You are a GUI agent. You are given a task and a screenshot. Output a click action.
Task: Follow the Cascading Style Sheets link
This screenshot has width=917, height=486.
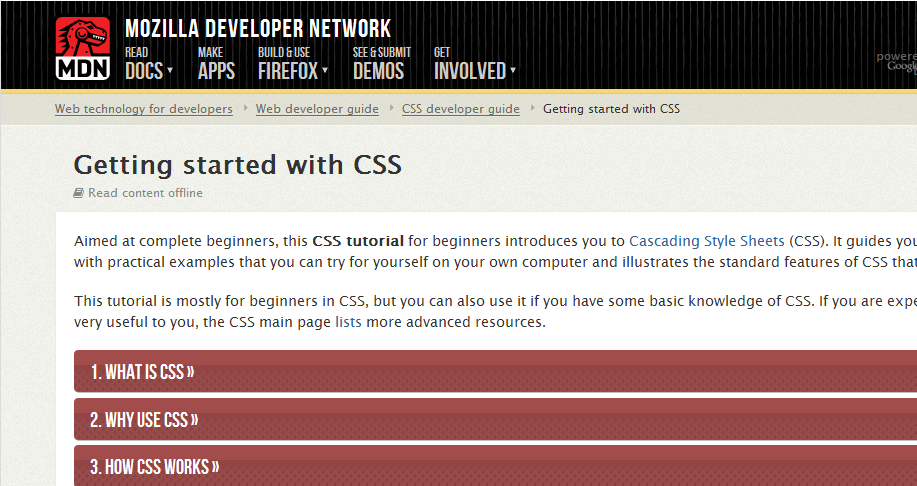[x=706, y=241]
